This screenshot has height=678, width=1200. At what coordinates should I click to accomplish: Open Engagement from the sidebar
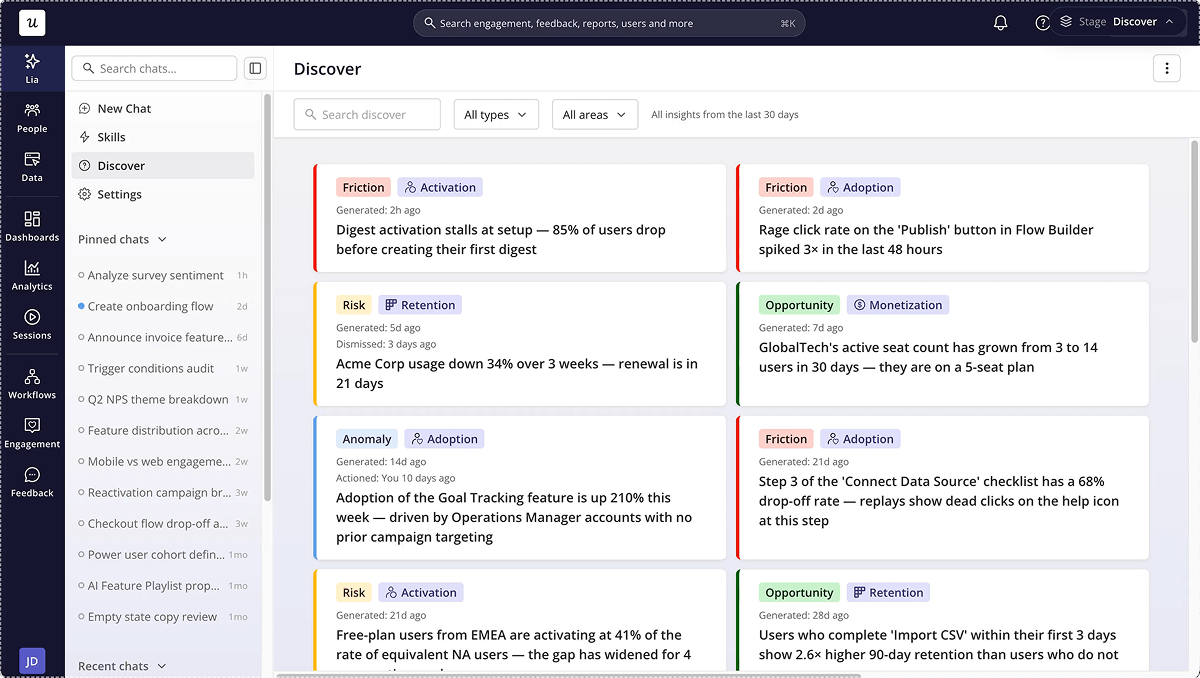click(32, 433)
